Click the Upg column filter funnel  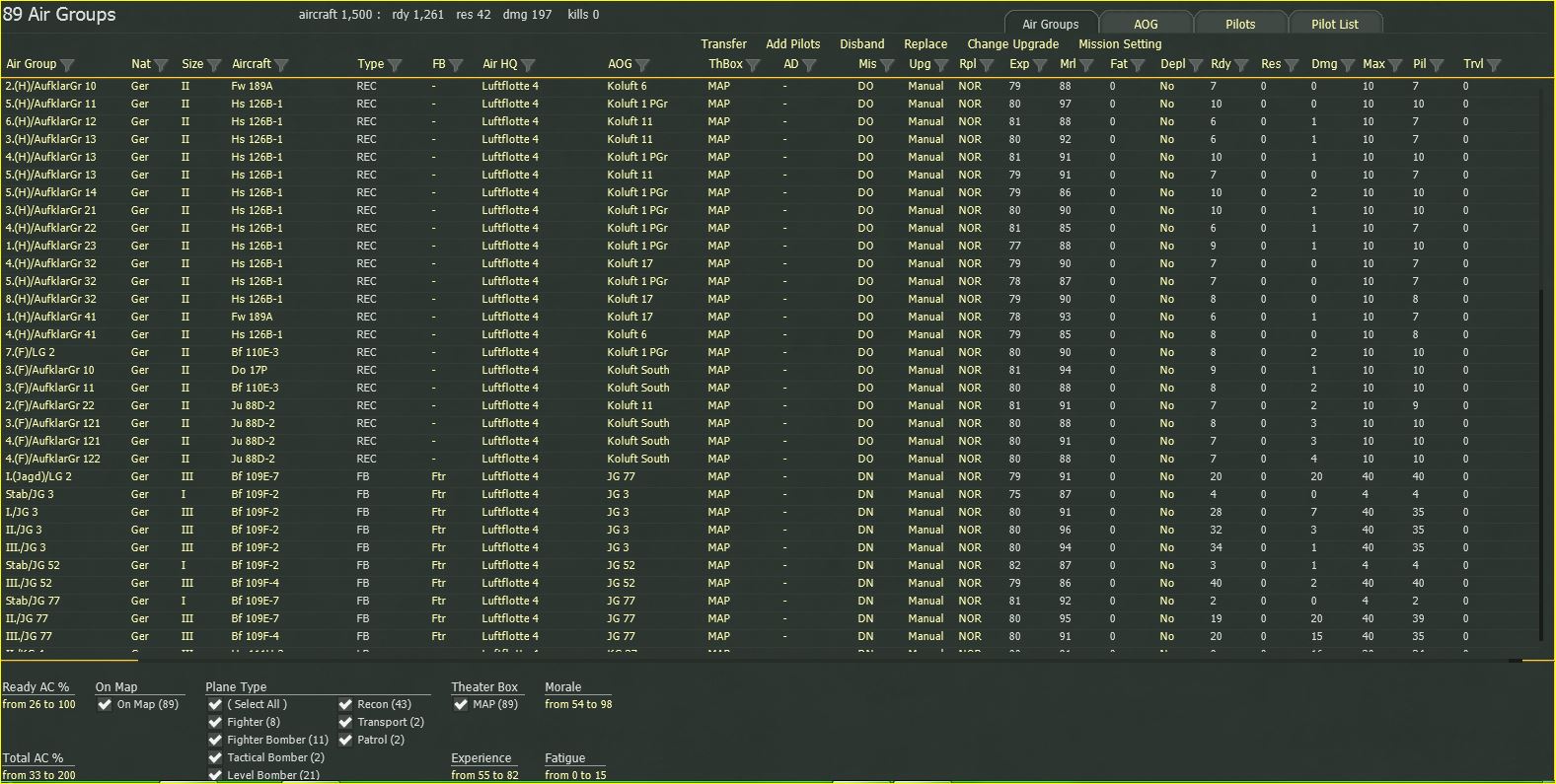(x=941, y=65)
